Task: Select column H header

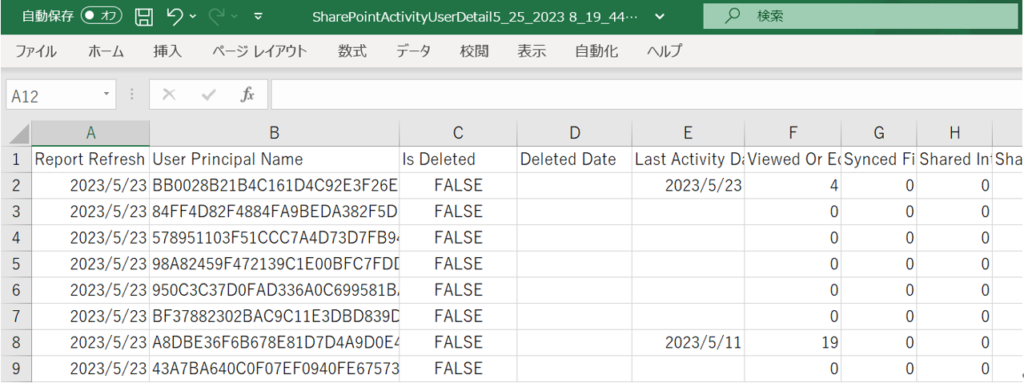Action: click(955, 133)
